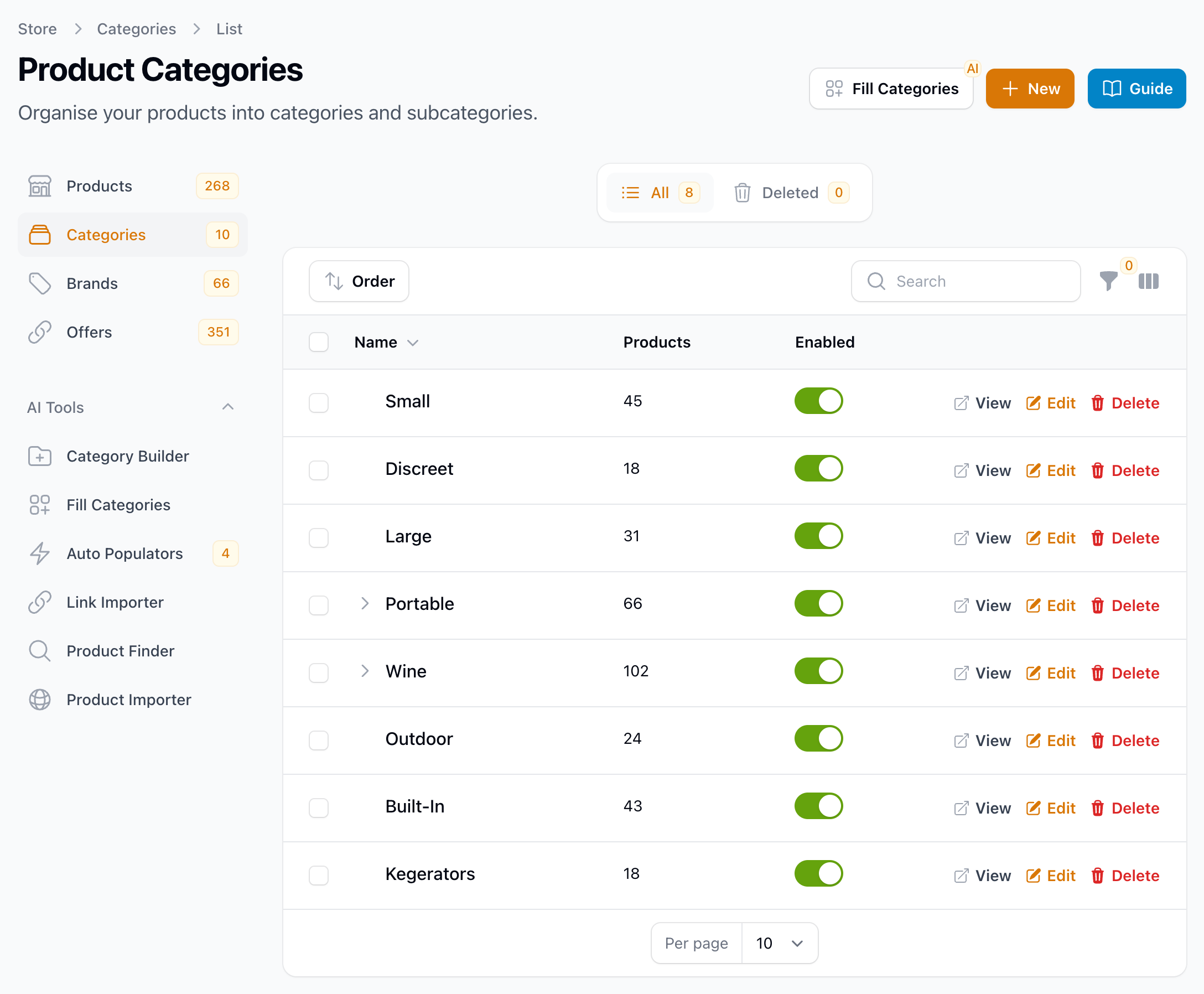Screen dimensions: 1204x994
Task: Check the Portable row checkbox
Action: (x=318, y=605)
